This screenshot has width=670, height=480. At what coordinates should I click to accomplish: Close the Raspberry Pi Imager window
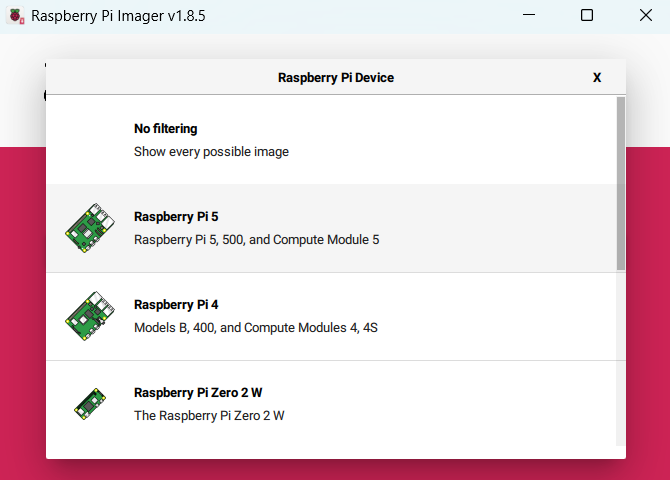click(646, 15)
